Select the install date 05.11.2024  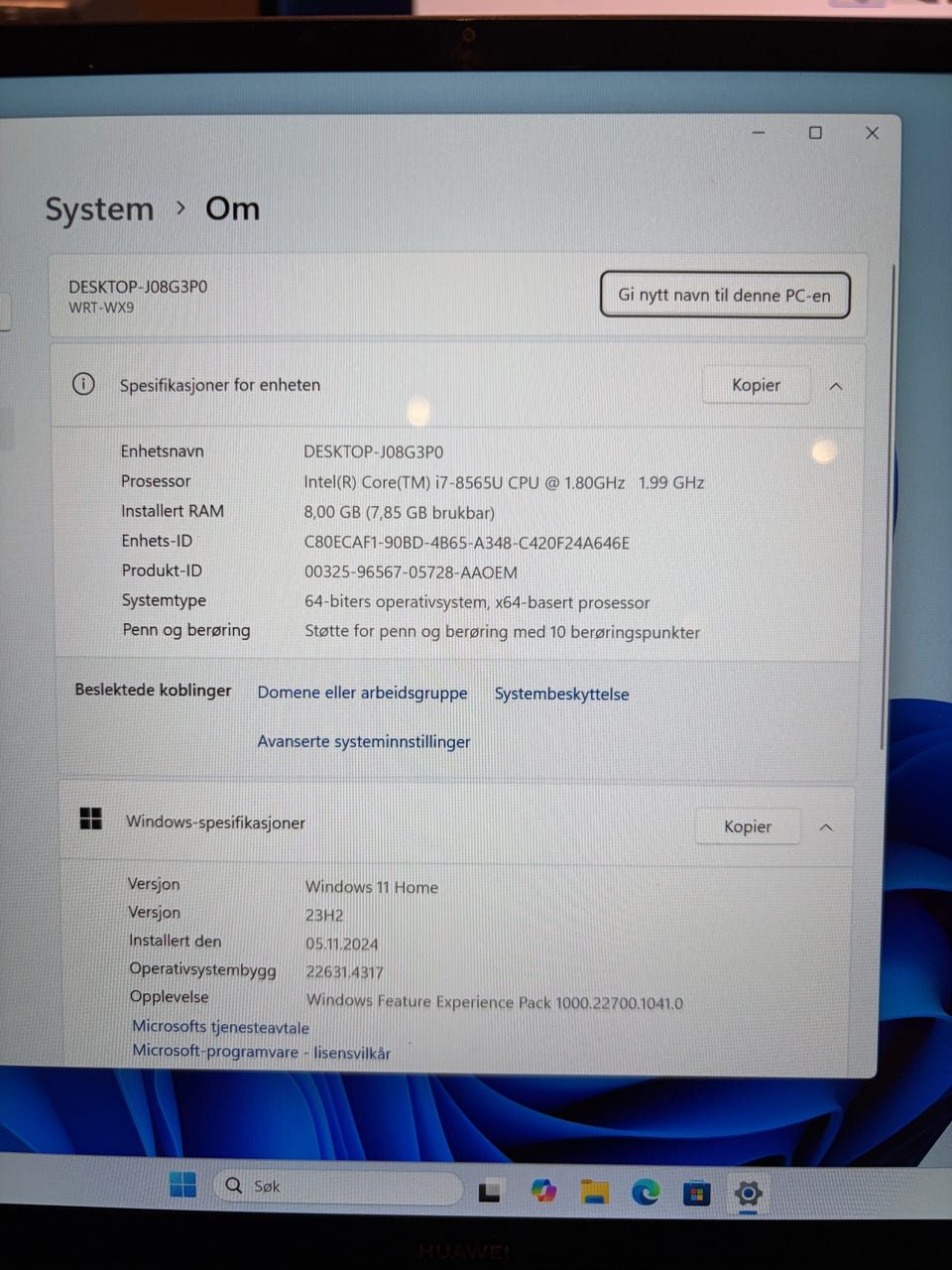(x=342, y=944)
